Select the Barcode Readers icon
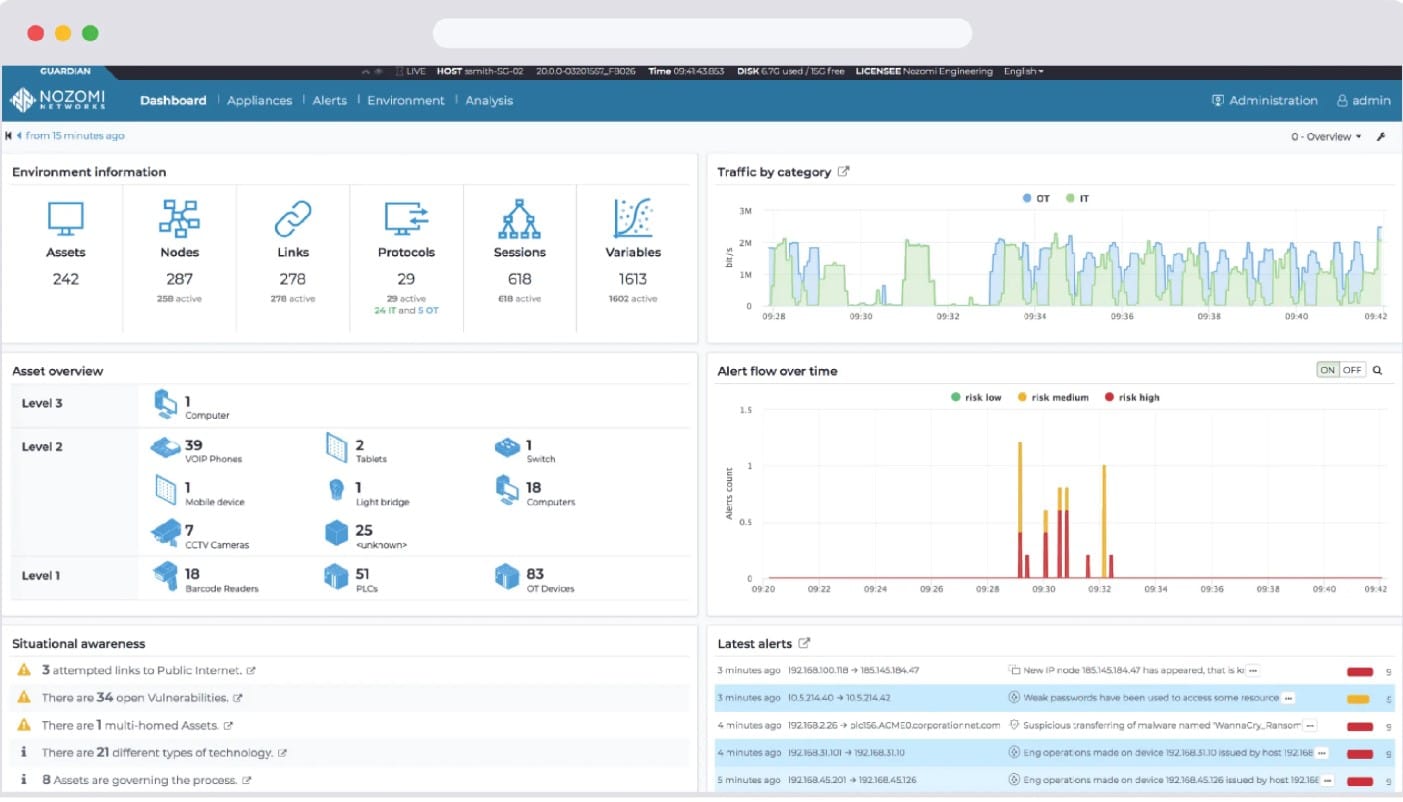Screen dimensions: 1403x802 tap(166, 576)
